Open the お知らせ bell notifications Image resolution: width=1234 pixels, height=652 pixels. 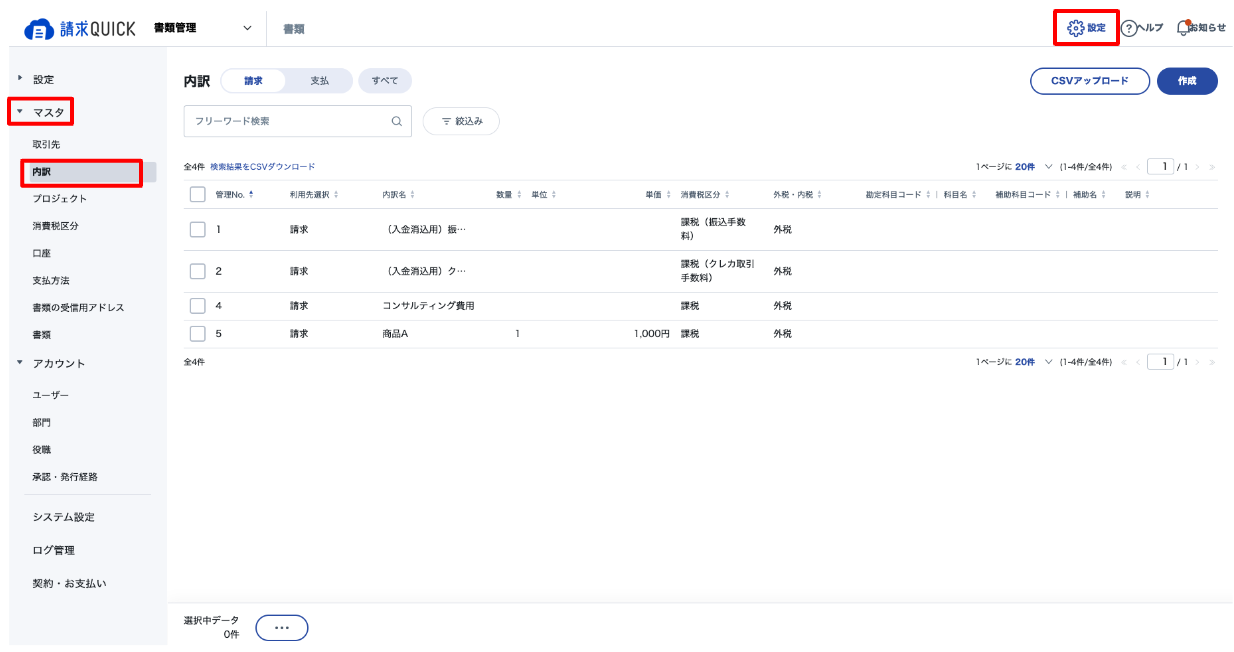[1201, 28]
